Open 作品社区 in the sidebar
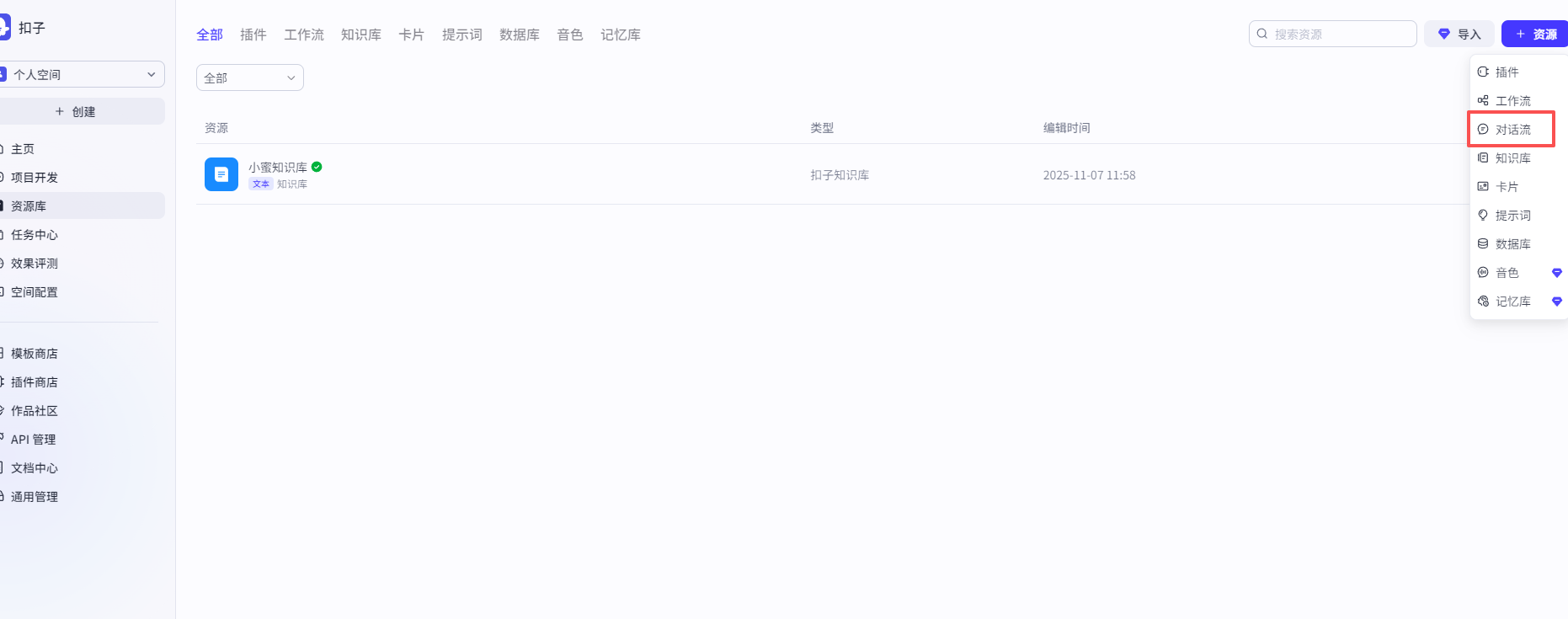 81,411
